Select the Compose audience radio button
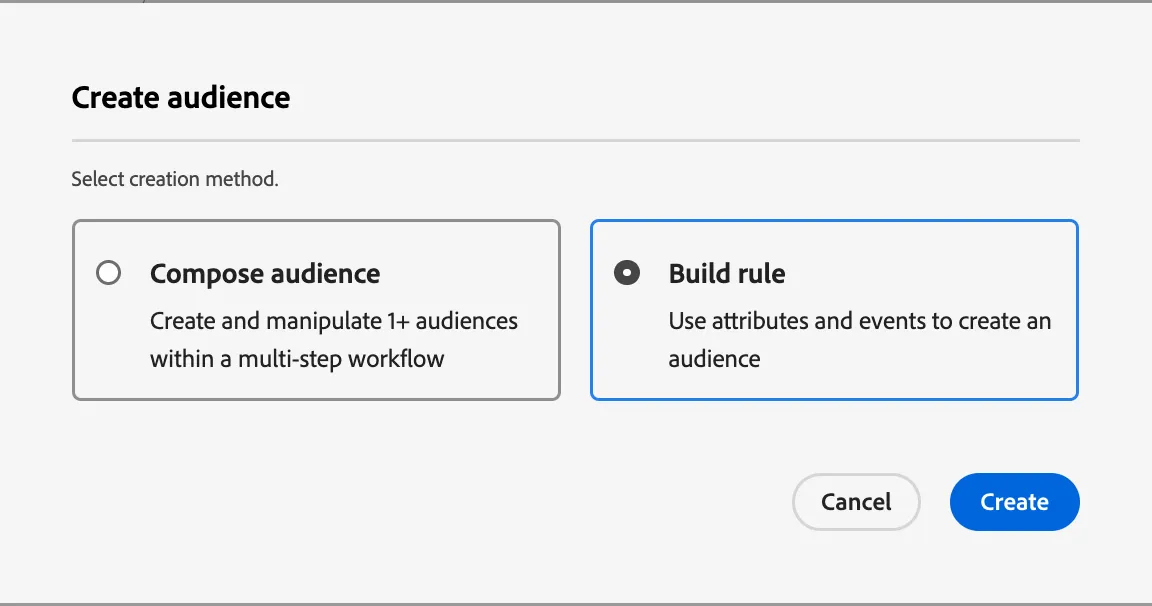The image size is (1152, 606). (108, 273)
